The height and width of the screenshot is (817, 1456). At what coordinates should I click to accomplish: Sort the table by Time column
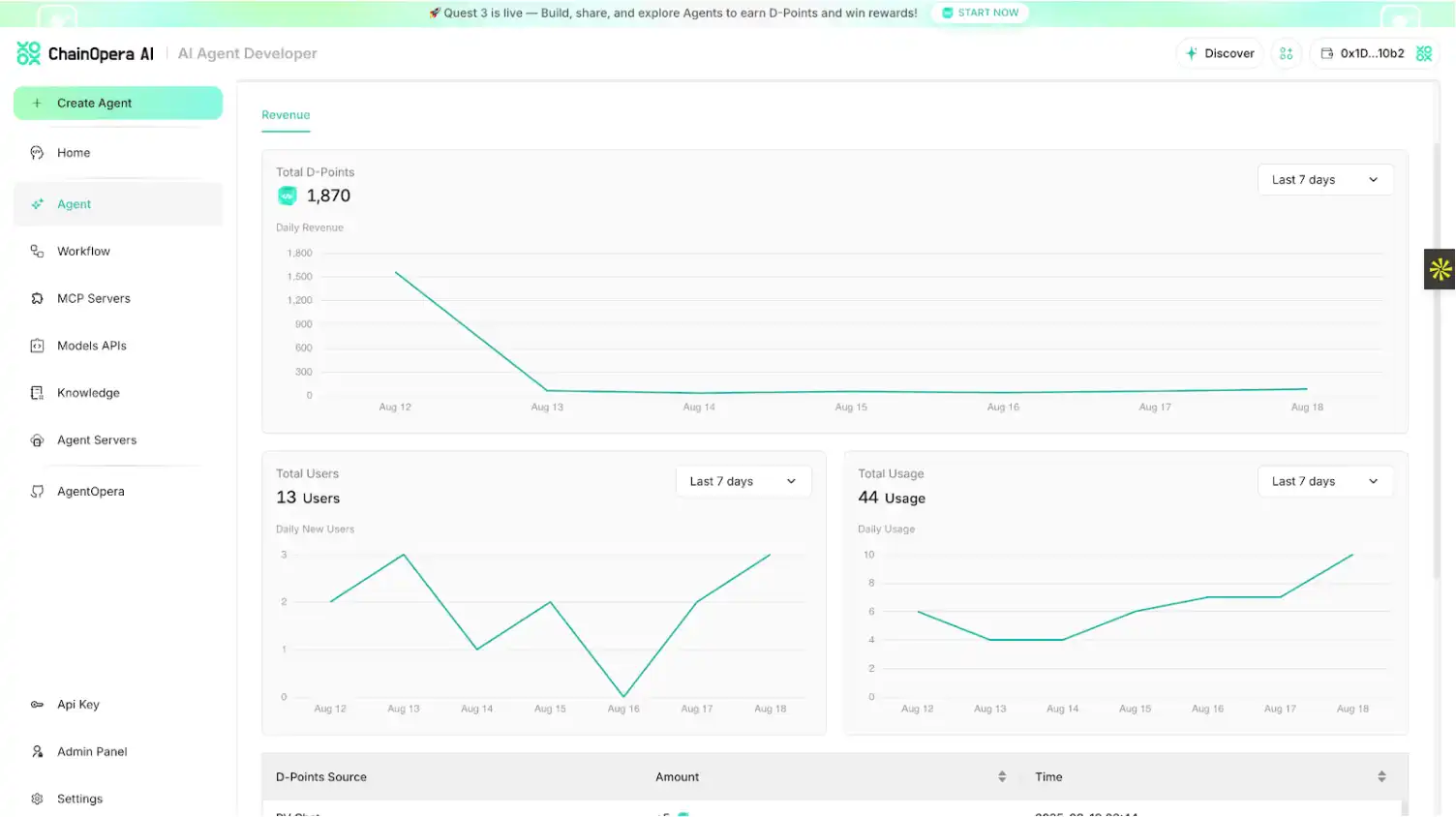click(1381, 776)
